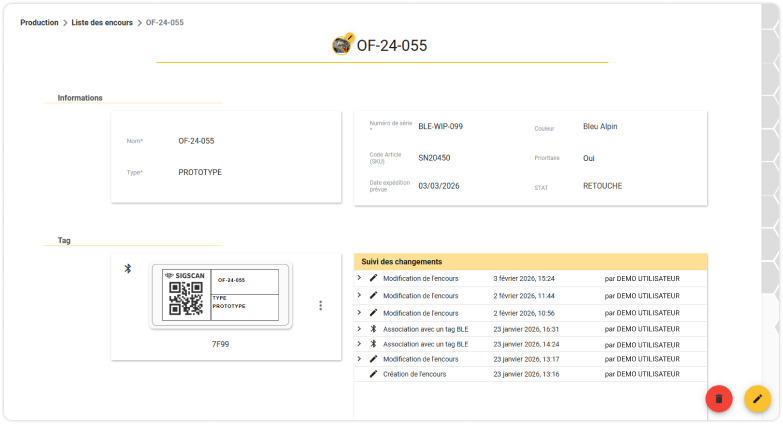Expand the 2 février 2026, 10:56 change row

point(359,313)
